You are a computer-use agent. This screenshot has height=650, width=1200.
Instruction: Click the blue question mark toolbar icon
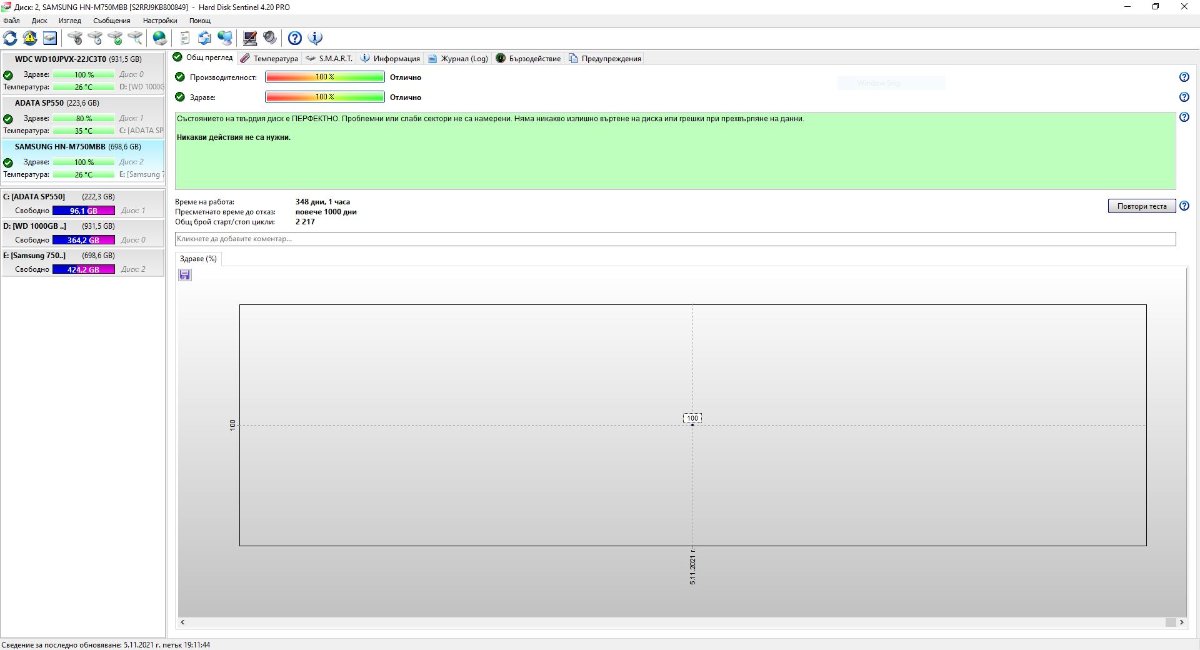coord(295,38)
